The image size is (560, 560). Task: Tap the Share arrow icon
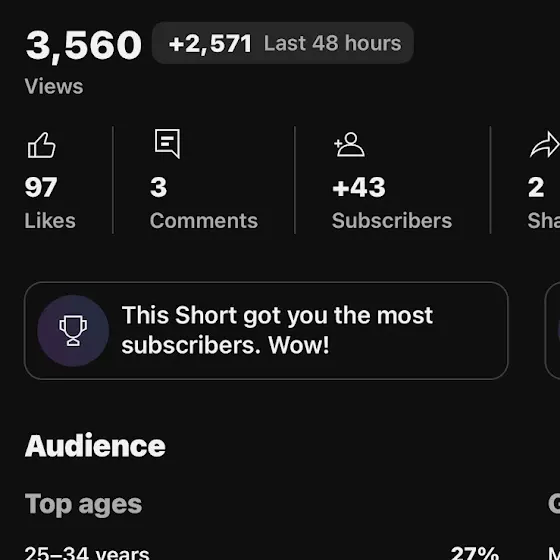click(545, 145)
